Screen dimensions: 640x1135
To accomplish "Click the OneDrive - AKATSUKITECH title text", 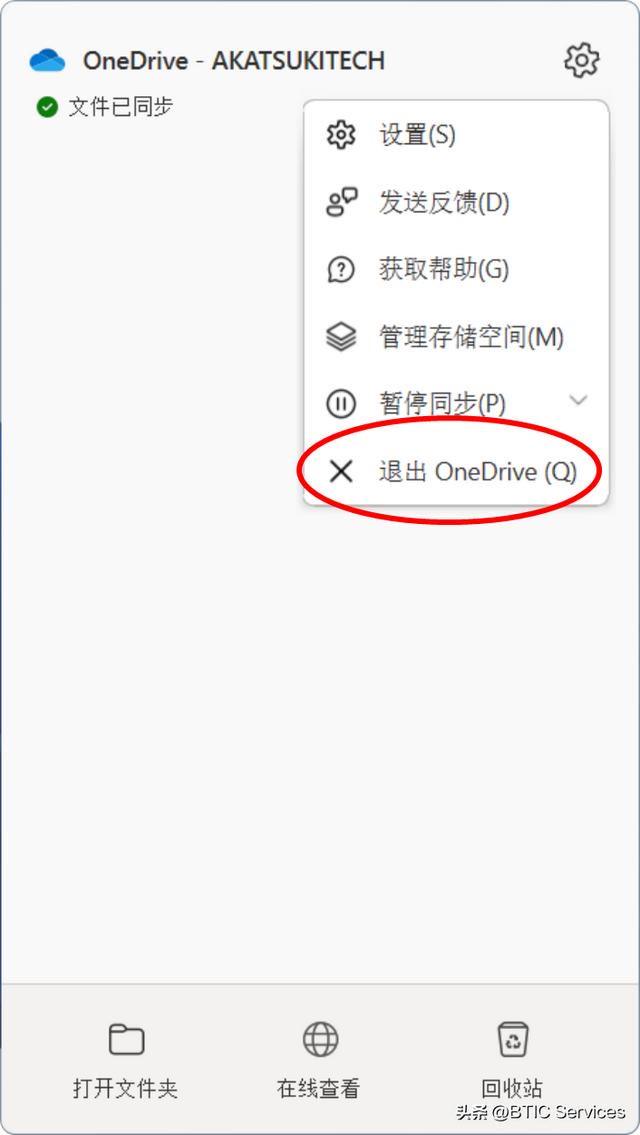I will [x=234, y=61].
